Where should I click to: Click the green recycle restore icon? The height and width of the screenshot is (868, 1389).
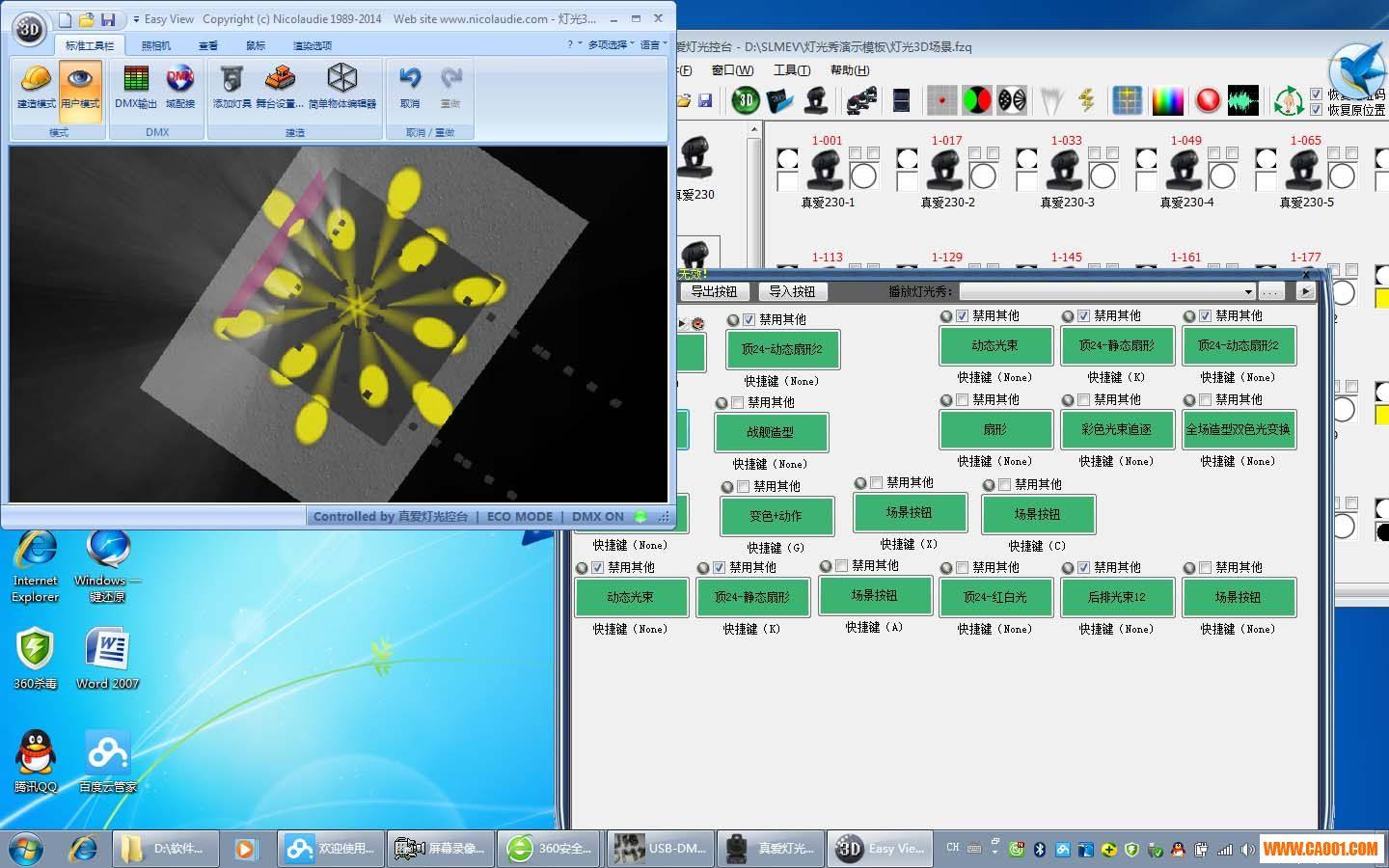[x=1288, y=99]
